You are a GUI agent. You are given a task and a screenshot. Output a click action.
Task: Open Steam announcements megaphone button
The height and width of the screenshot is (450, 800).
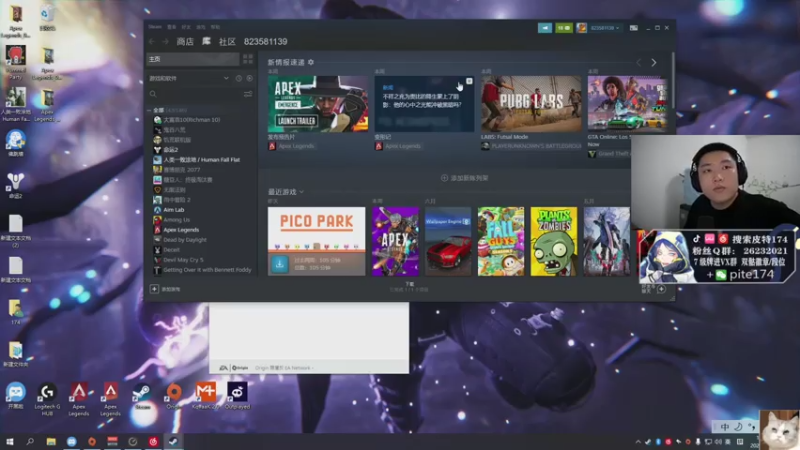pos(545,28)
